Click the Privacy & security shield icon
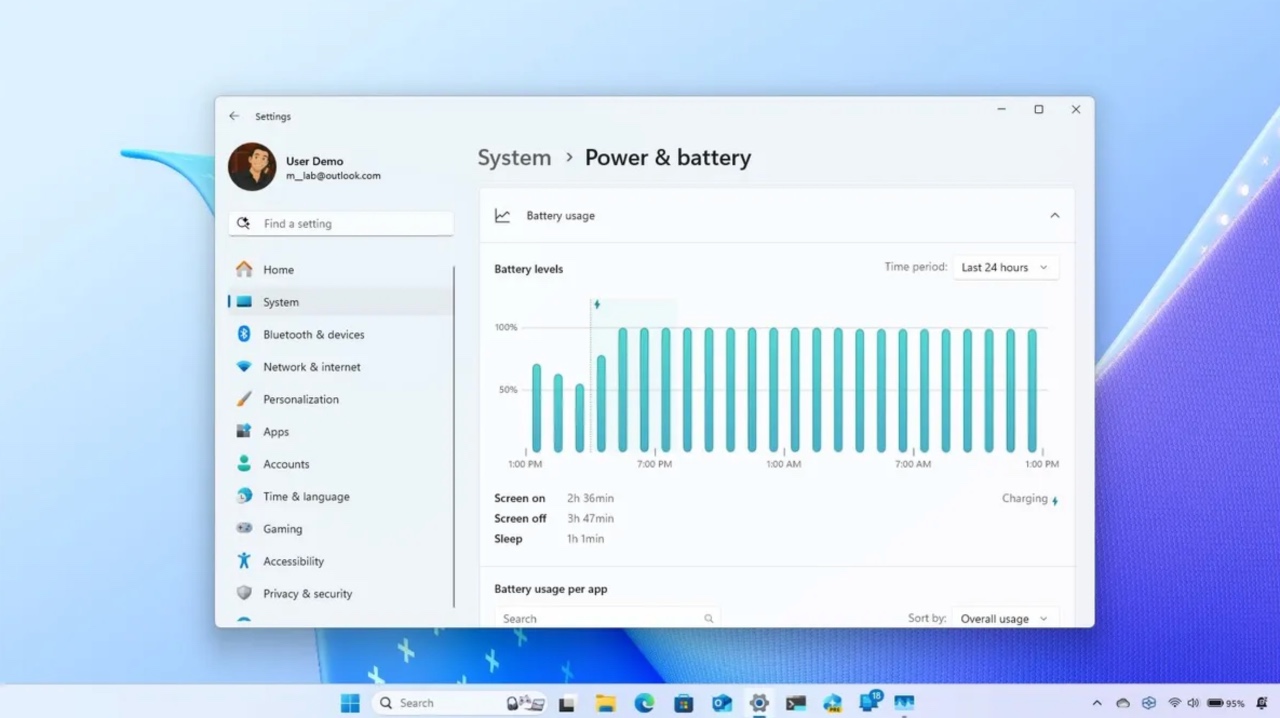 (244, 593)
